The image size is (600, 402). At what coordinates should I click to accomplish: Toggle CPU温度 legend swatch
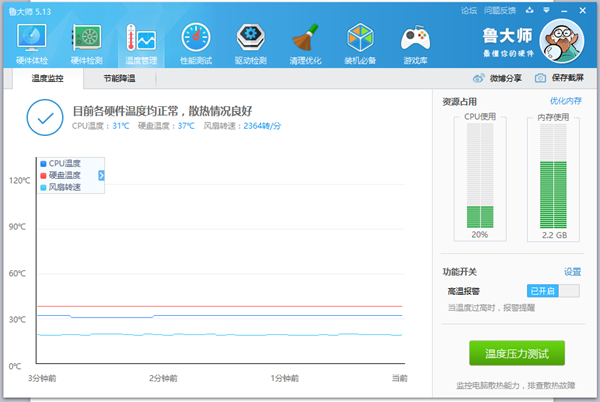click(43, 164)
